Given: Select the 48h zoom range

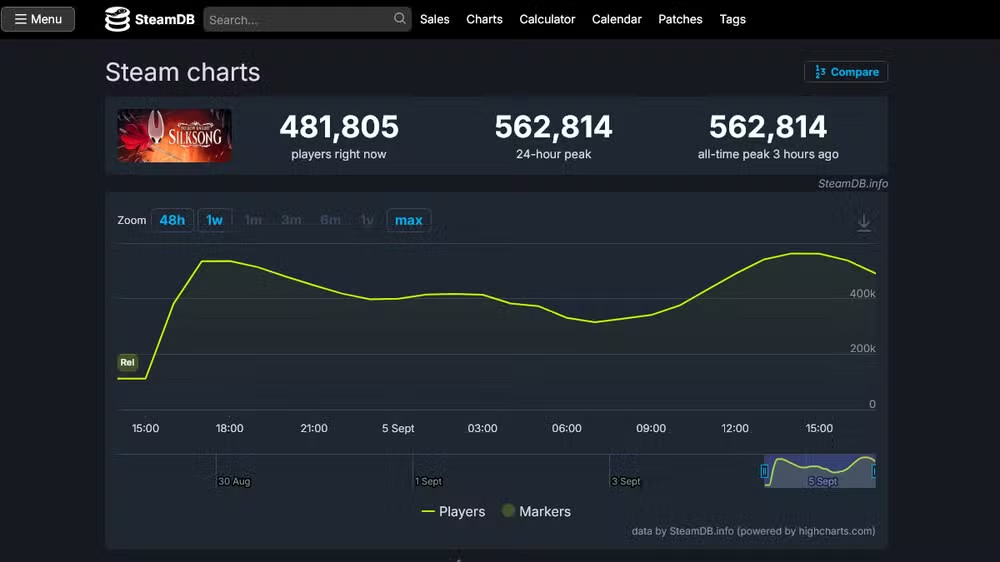Looking at the screenshot, I should [172, 220].
